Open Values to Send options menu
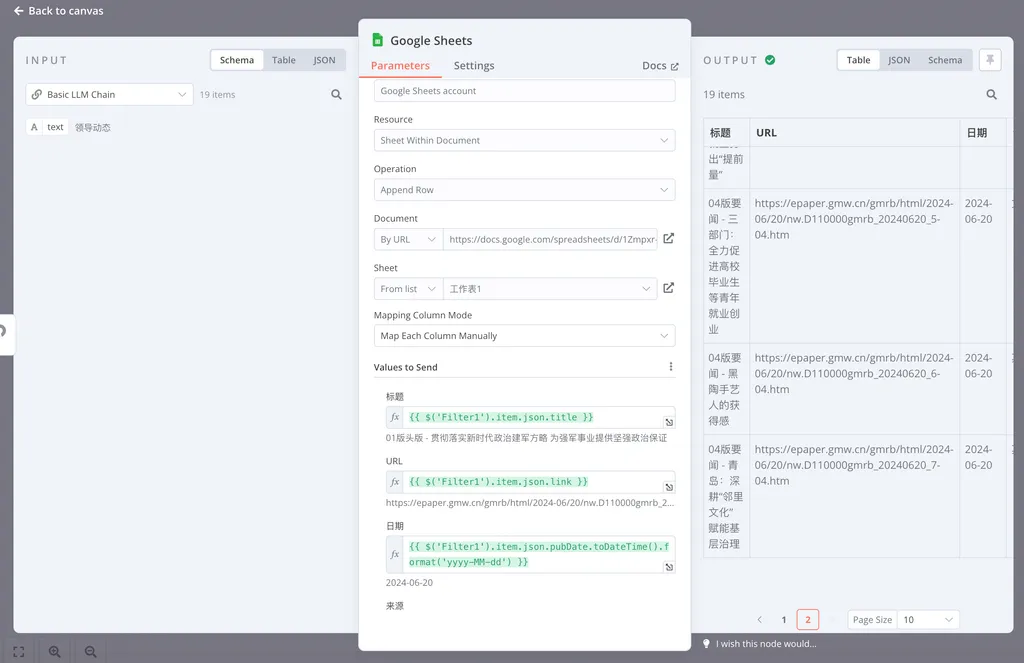Image resolution: width=1024 pixels, height=663 pixels. click(x=671, y=366)
